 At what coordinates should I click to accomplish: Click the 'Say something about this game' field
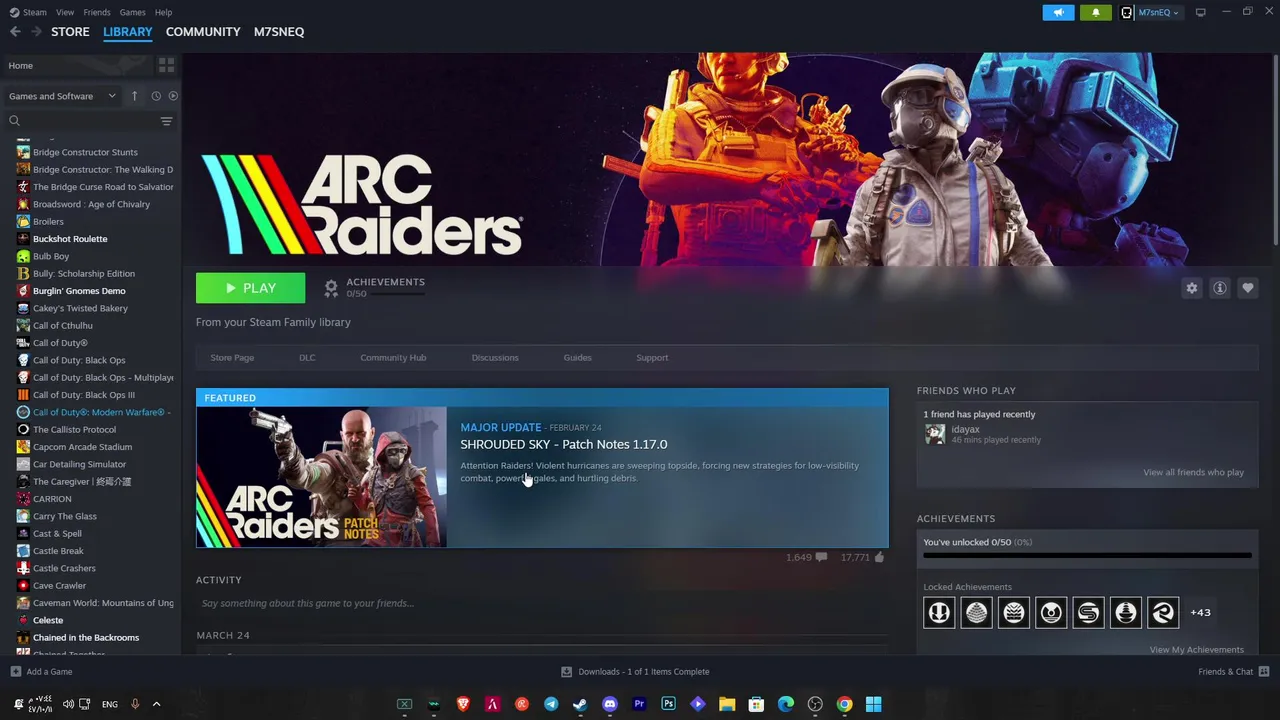pos(541,603)
